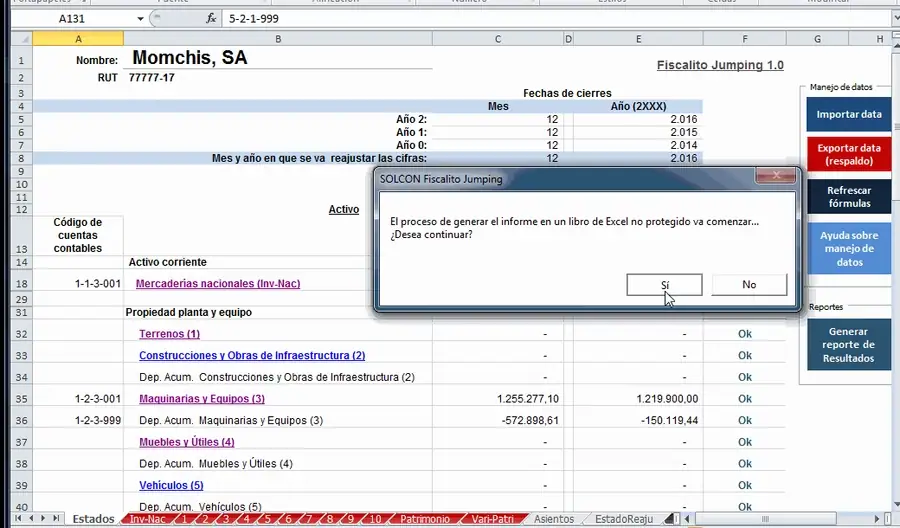Click the select-all corner of the grid
900x528 pixels.
point(22,39)
